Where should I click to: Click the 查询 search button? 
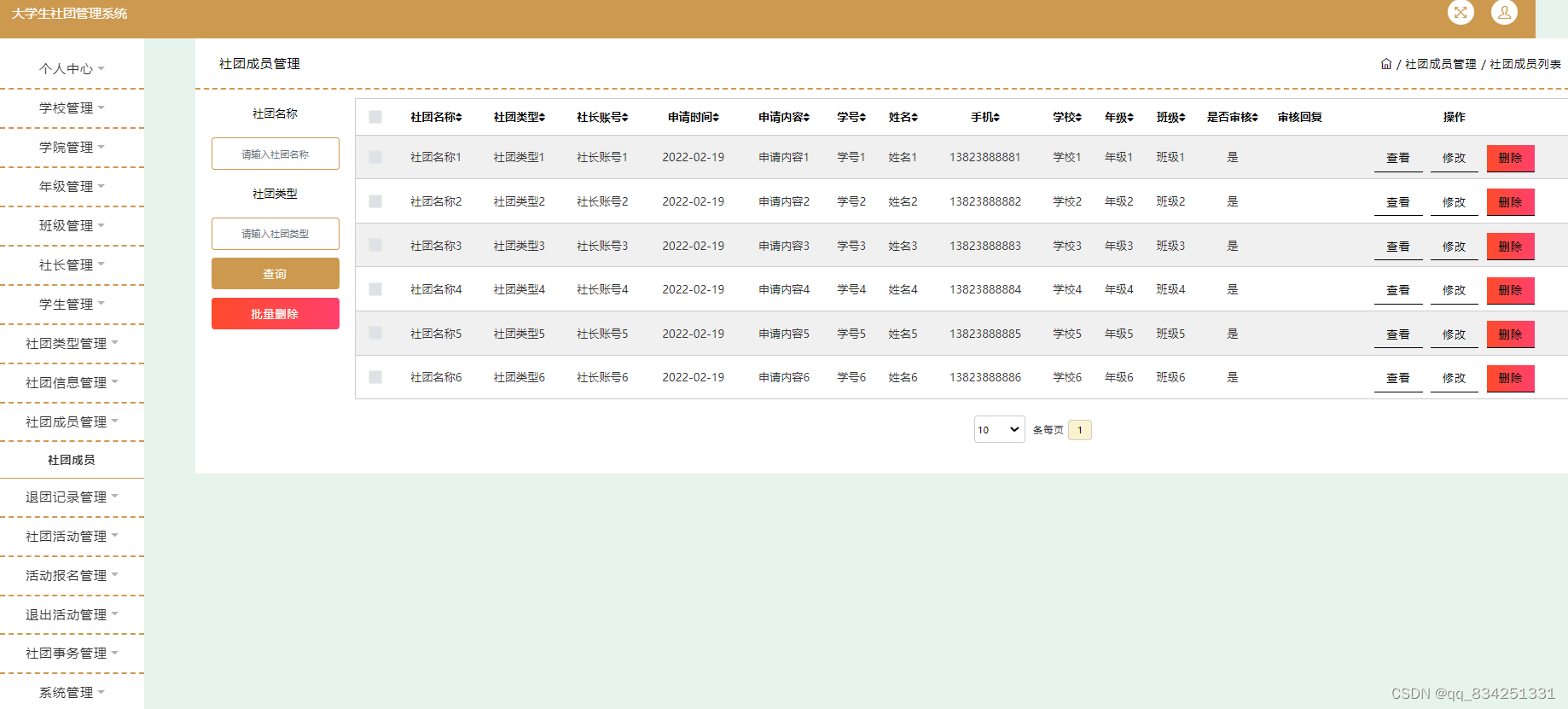coord(276,274)
